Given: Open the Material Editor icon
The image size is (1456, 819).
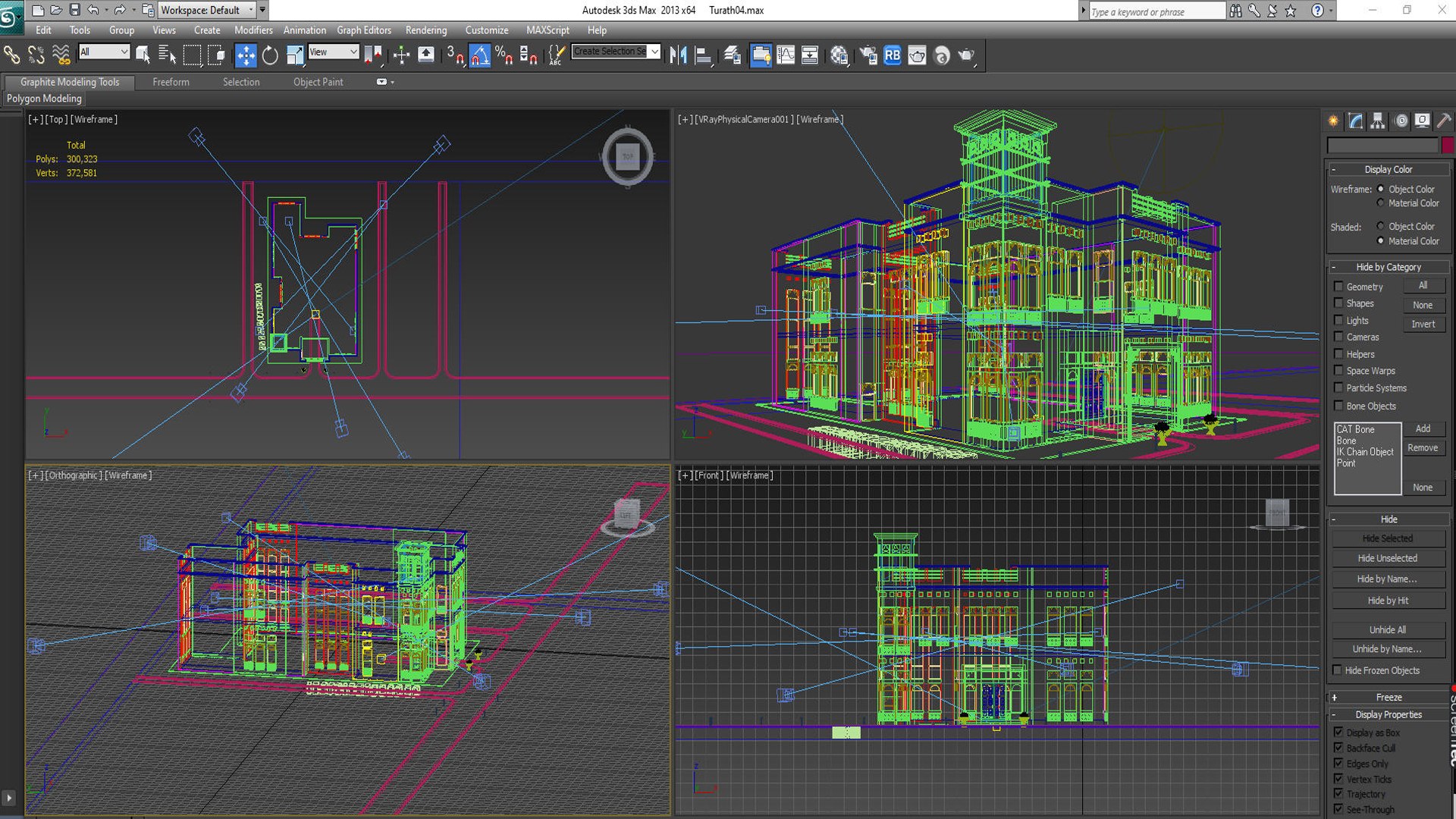Looking at the screenshot, I should (x=839, y=55).
